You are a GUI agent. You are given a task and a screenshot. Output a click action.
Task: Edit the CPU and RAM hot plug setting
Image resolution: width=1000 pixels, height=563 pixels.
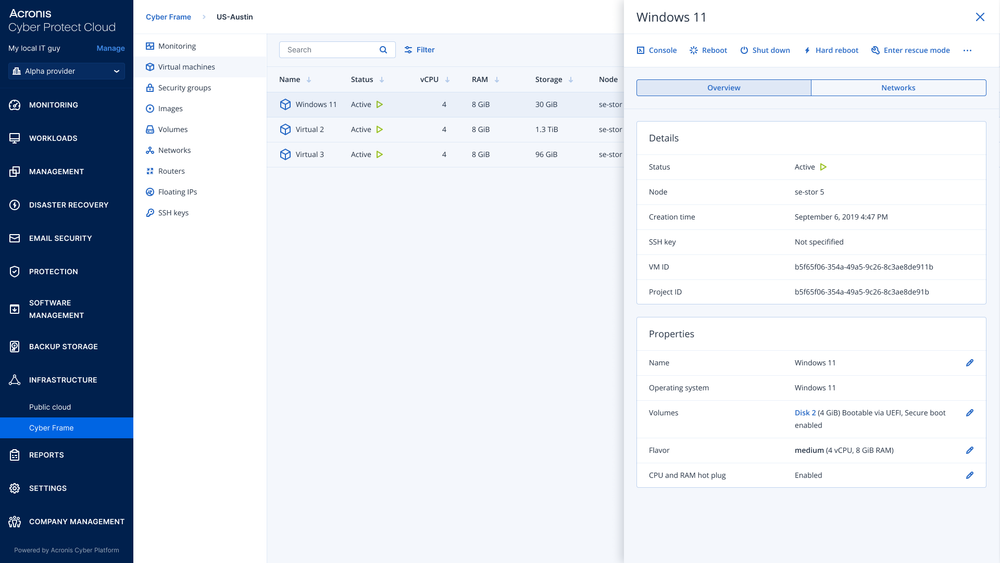point(969,476)
